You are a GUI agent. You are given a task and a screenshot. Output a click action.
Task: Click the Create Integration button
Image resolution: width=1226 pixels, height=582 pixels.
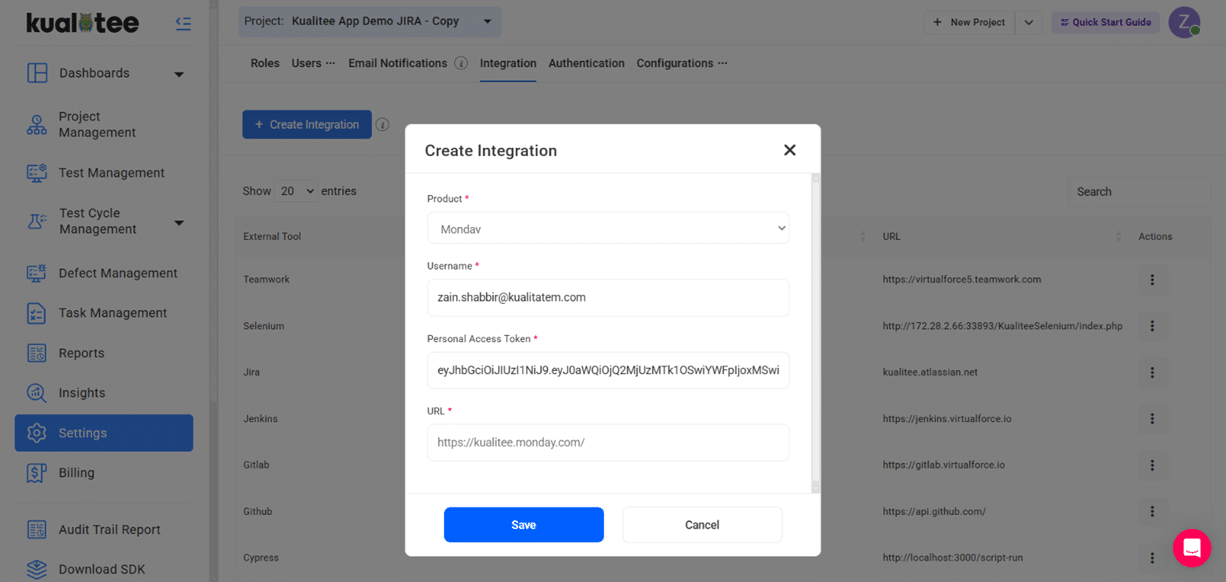(x=307, y=124)
